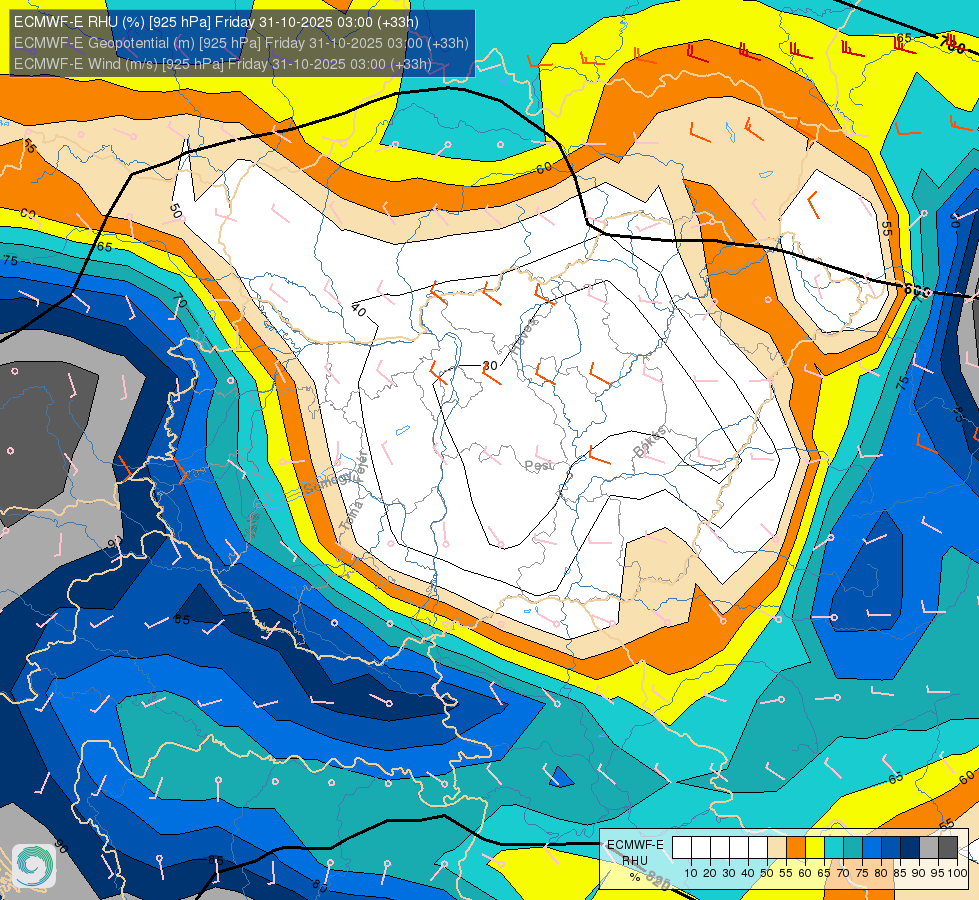Pick the light gray 90–95 legend swatch
The image size is (979, 900).
929,847
